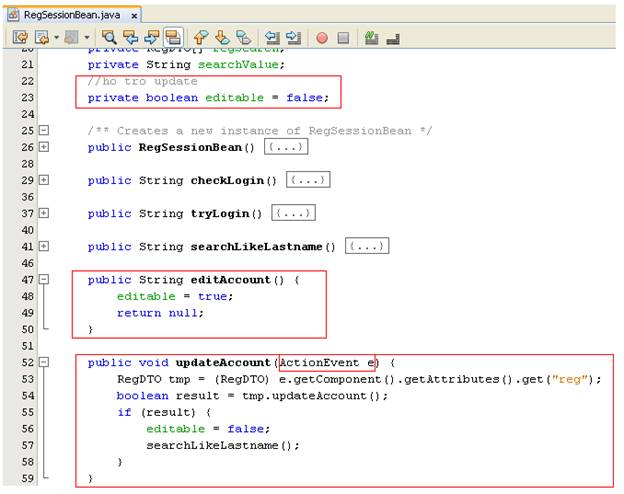624x494 pixels.
Task: Click "if (result)" on line 55
Action: [156, 412]
